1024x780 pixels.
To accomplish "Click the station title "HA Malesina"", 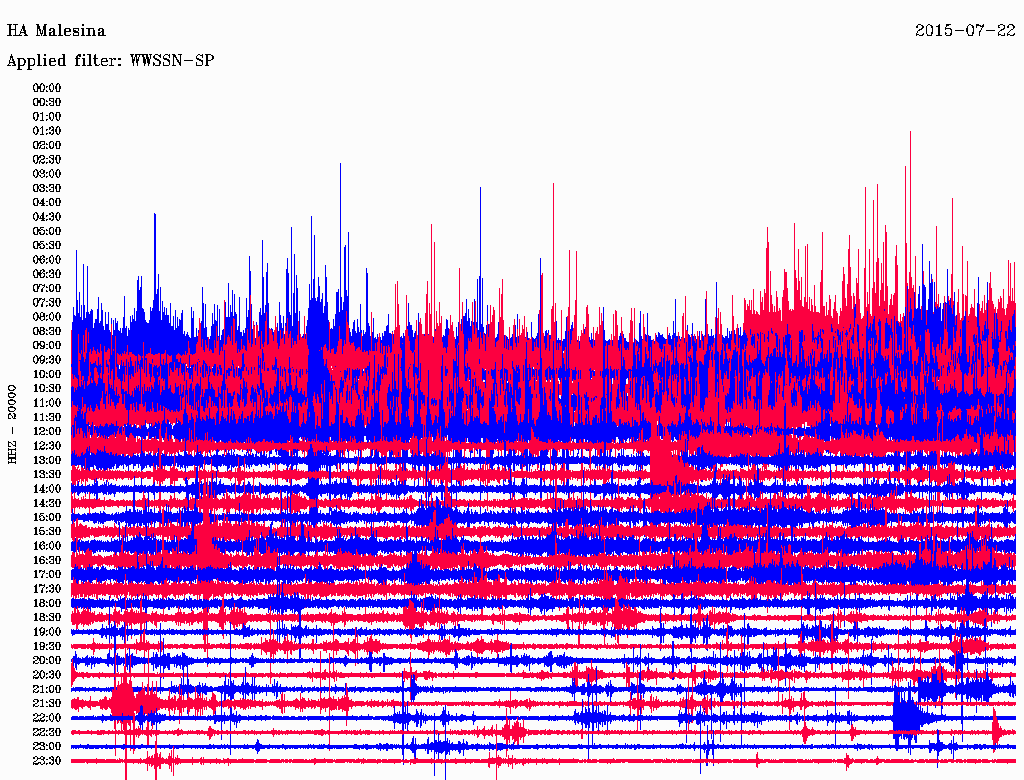I will 56,31.
